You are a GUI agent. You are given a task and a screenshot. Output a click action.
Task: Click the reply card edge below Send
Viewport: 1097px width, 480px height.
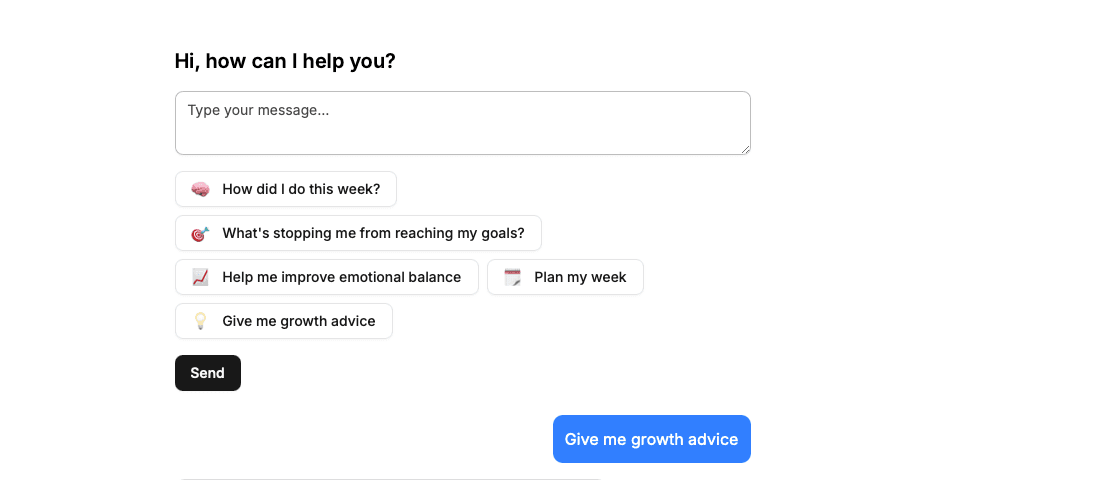pos(390,478)
